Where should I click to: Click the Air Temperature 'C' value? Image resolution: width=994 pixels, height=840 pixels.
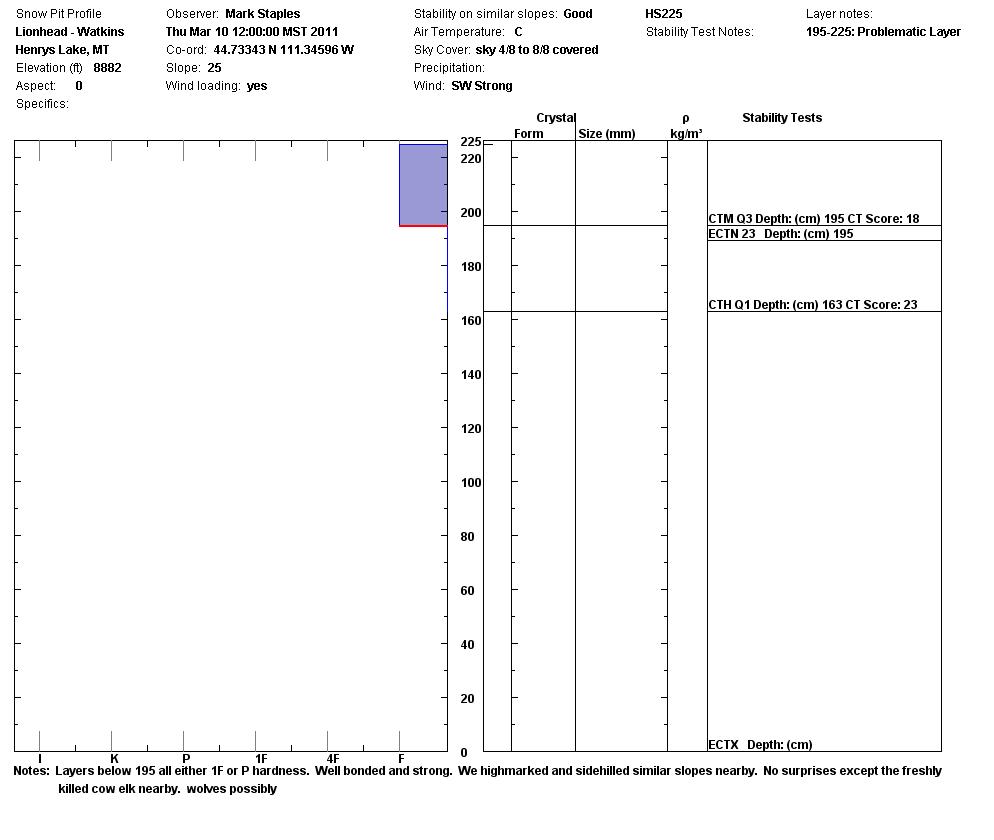(518, 32)
